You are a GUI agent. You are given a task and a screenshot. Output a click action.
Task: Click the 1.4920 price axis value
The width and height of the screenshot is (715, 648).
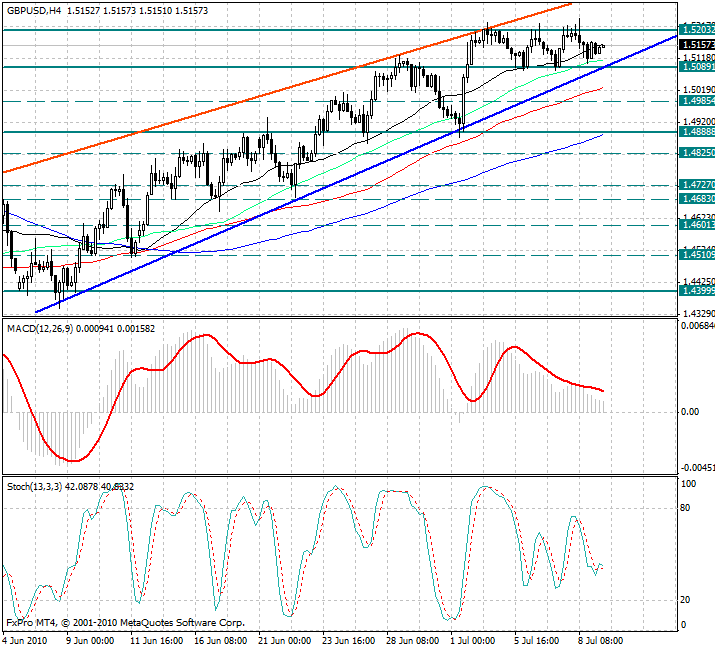[x=698, y=121]
